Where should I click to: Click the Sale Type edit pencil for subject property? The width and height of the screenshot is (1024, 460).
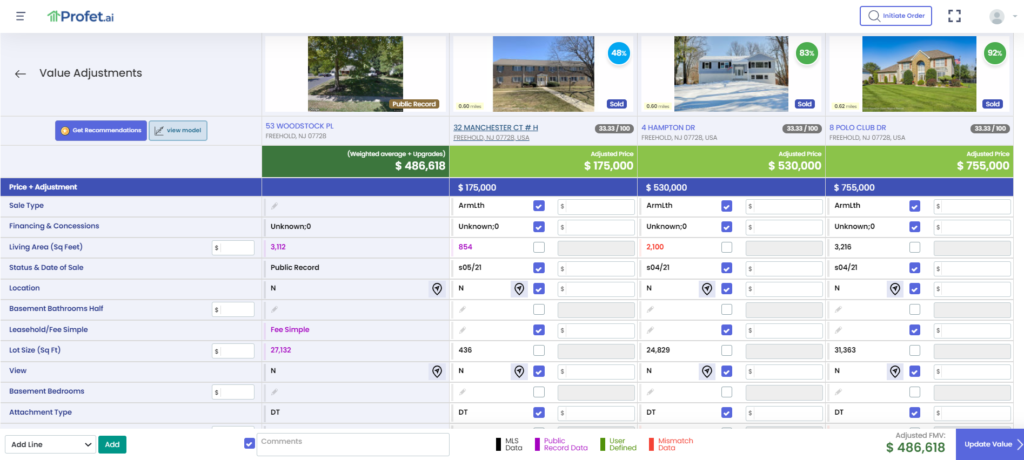pyautogui.click(x=274, y=206)
